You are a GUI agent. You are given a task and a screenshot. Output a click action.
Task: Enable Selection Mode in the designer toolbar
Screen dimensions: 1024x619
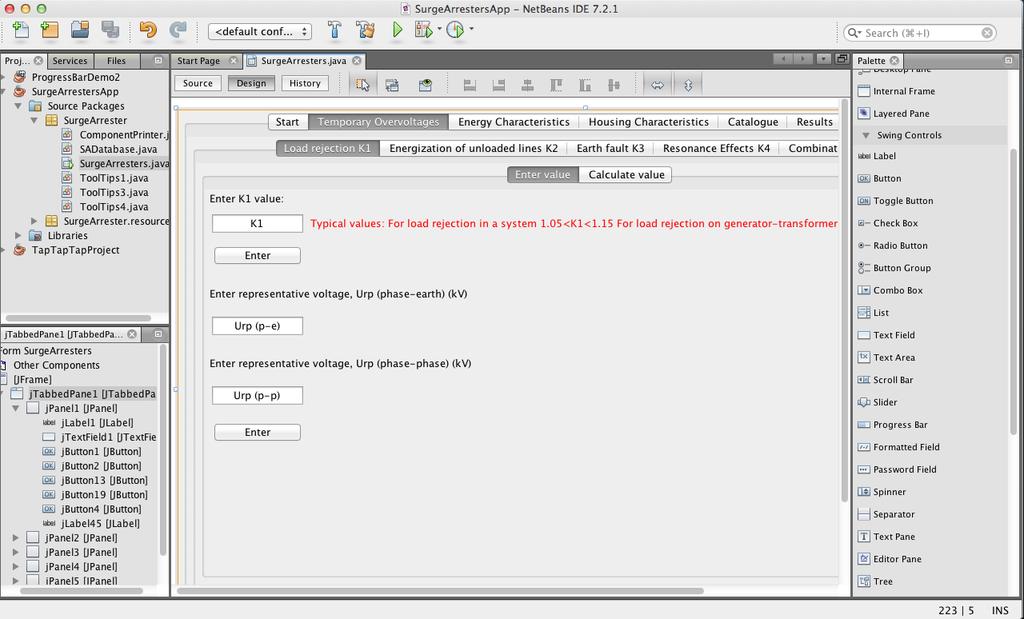362,85
